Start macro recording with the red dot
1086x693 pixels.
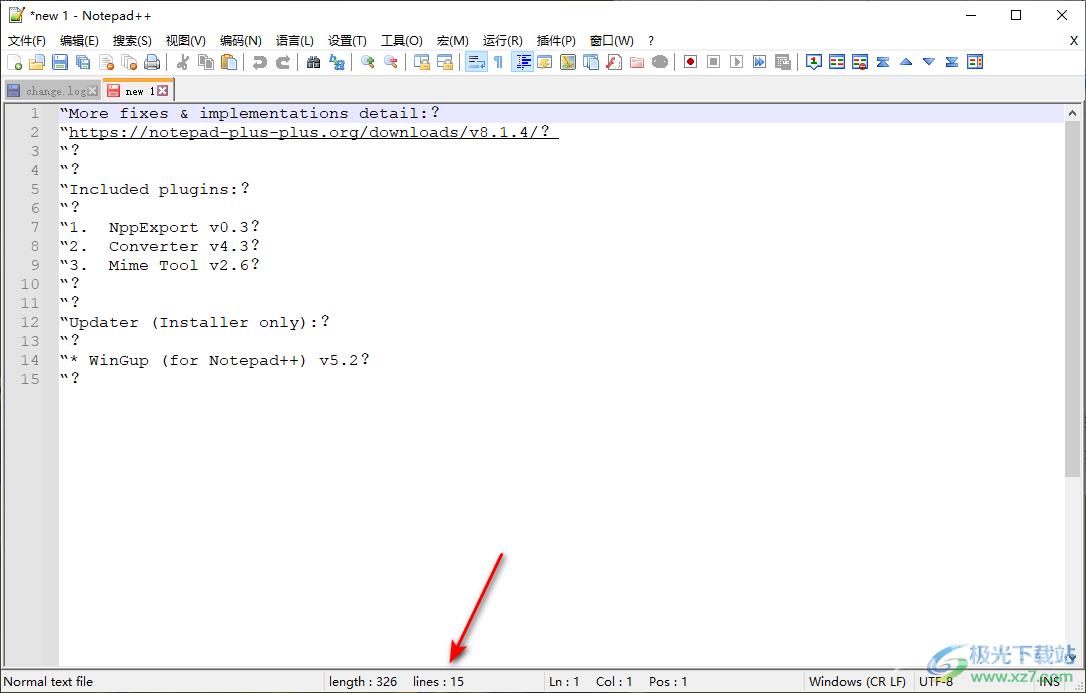(691, 62)
